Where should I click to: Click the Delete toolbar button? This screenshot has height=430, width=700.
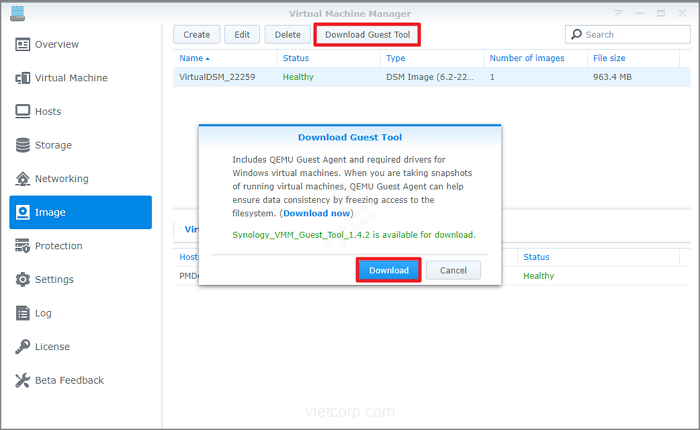[287, 35]
